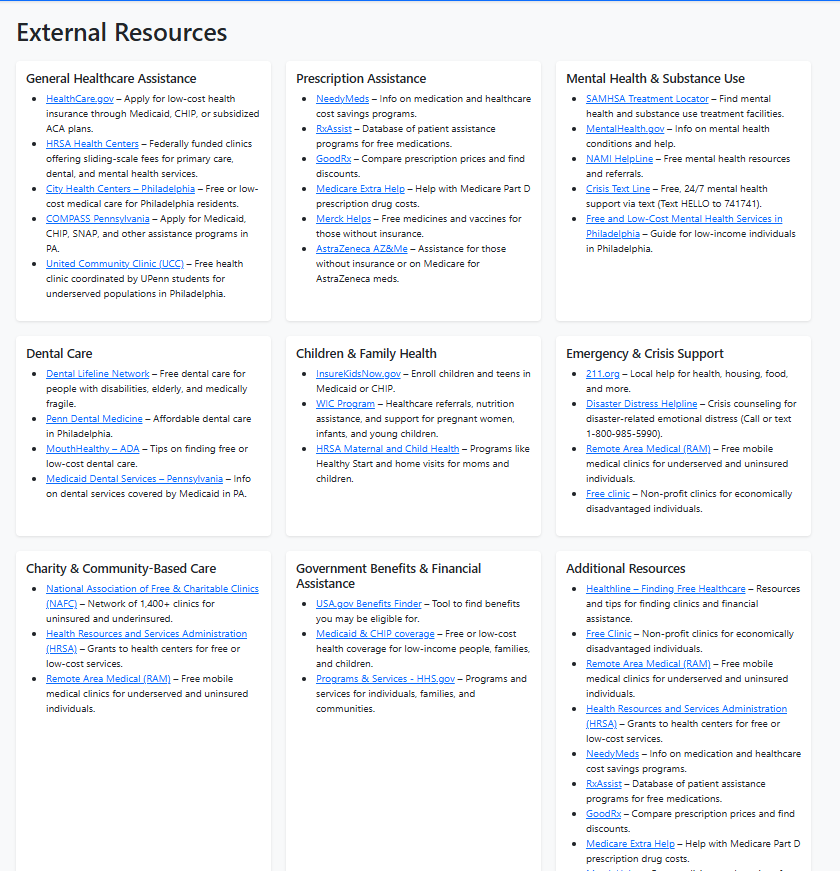Click the Children & Family Health heading
This screenshot has width=840, height=871.
(366, 354)
